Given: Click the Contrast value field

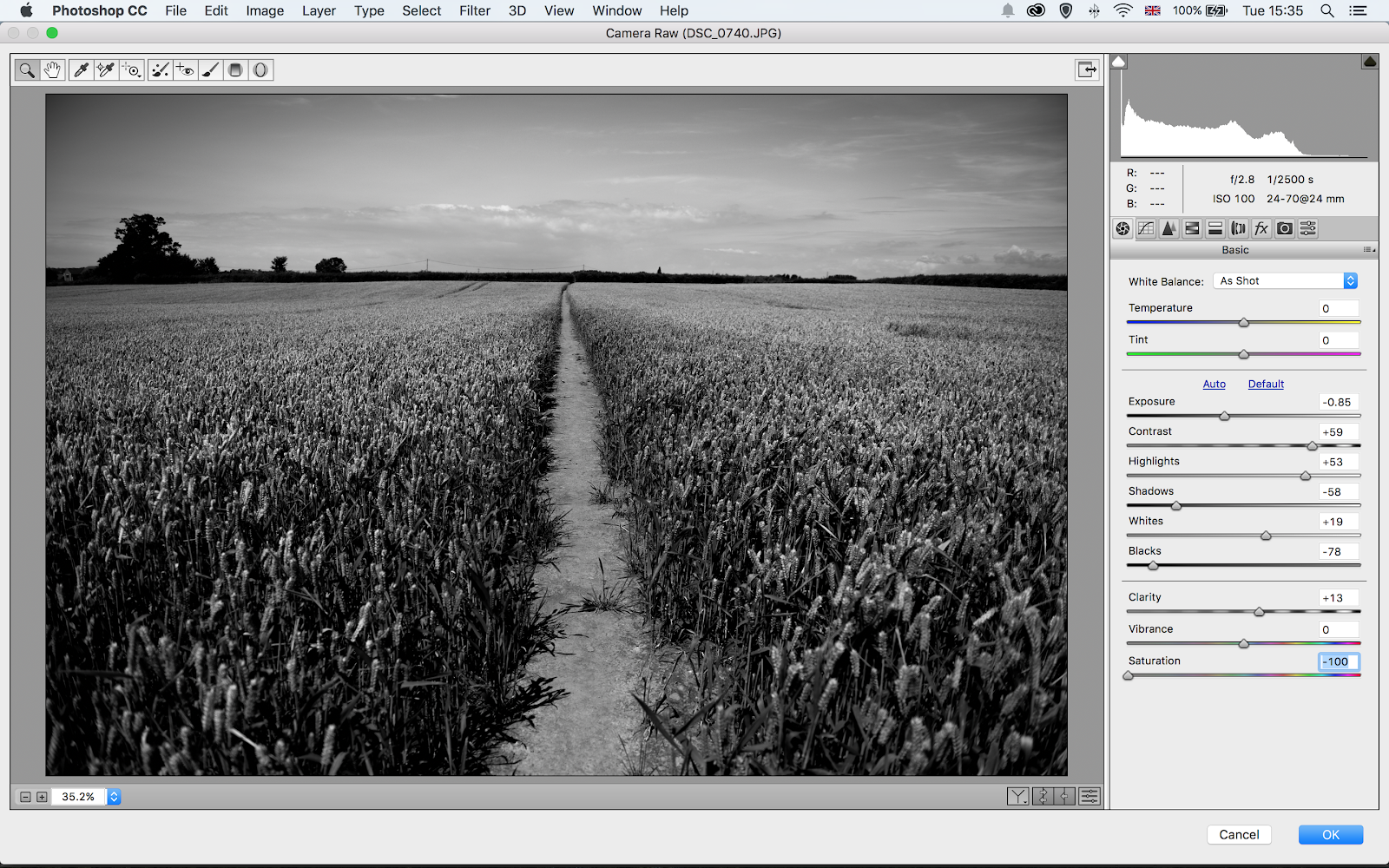Looking at the screenshot, I should 1339,432.
